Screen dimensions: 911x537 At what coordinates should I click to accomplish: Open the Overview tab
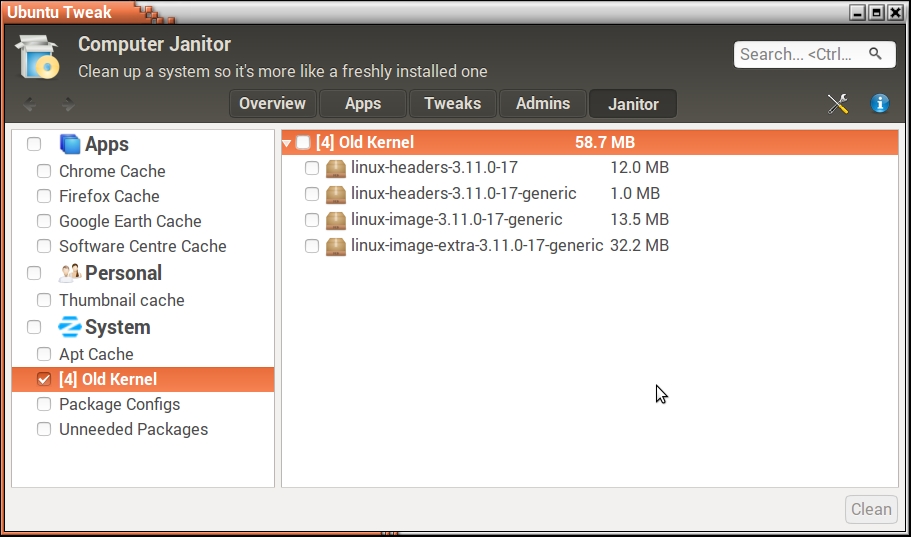pyautogui.click(x=272, y=104)
